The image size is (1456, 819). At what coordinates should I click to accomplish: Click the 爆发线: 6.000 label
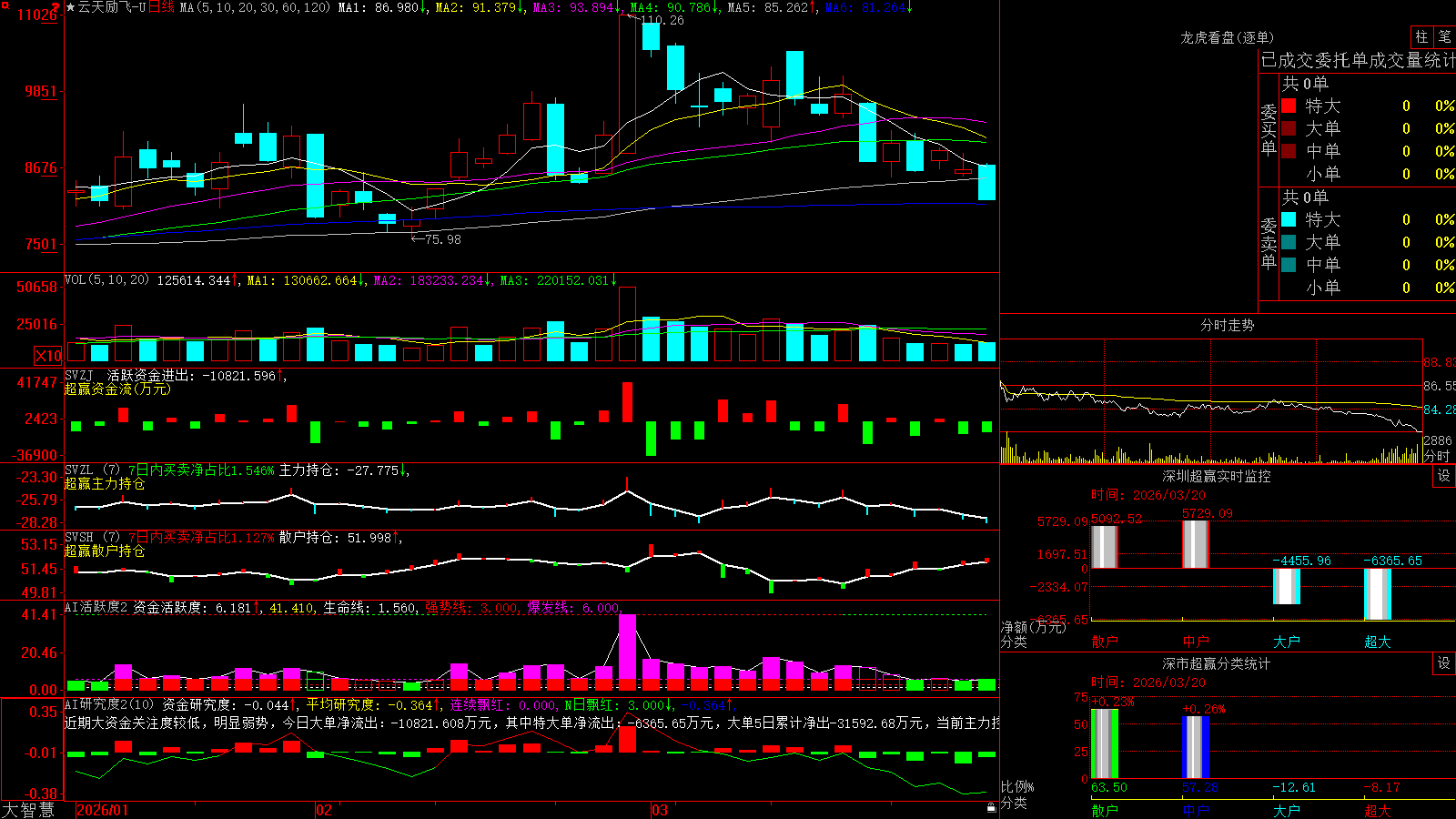[573, 608]
